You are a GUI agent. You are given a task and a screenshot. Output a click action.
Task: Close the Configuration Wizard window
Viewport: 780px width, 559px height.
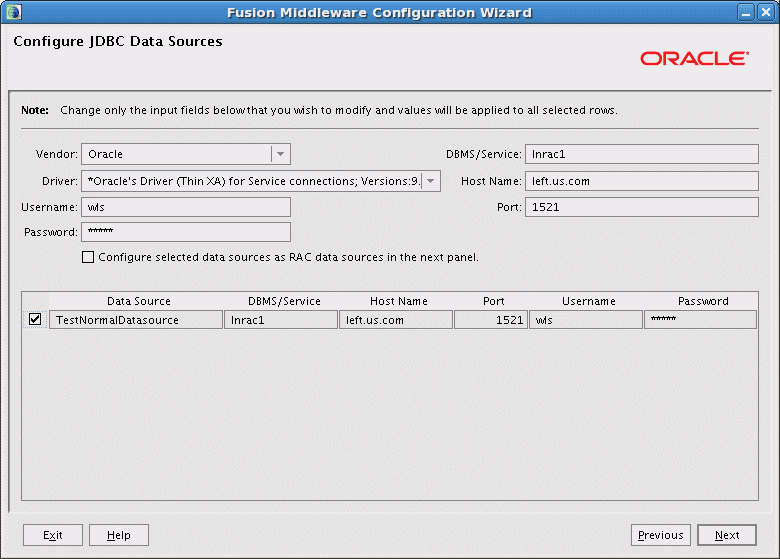coord(765,12)
